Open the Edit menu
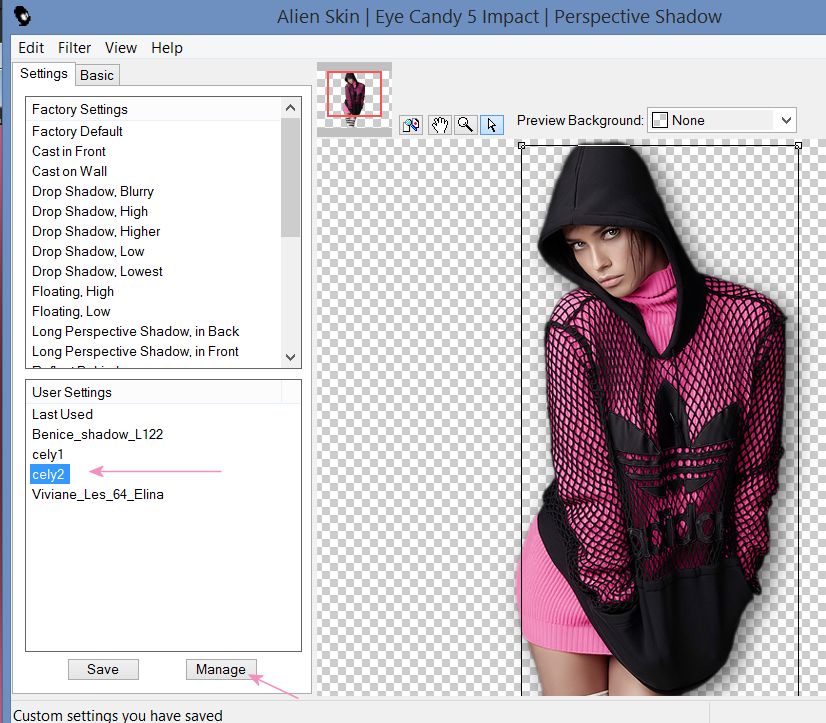826x723 pixels. (31, 48)
